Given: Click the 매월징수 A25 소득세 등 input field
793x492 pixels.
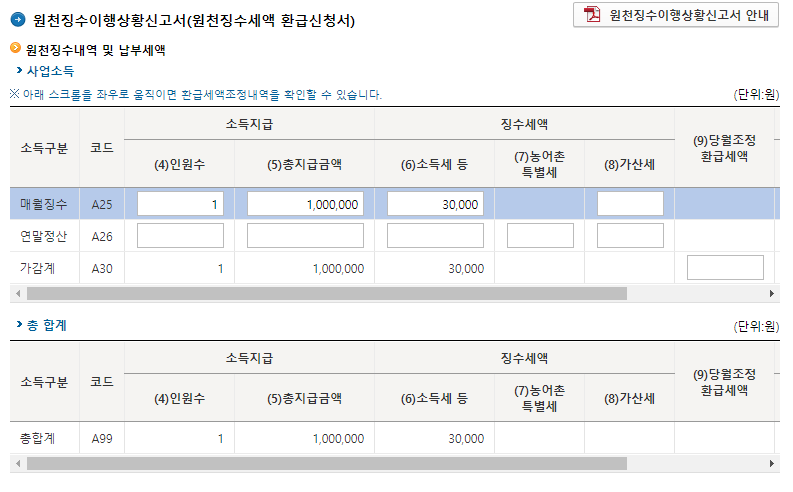Looking at the screenshot, I should click(x=435, y=204).
